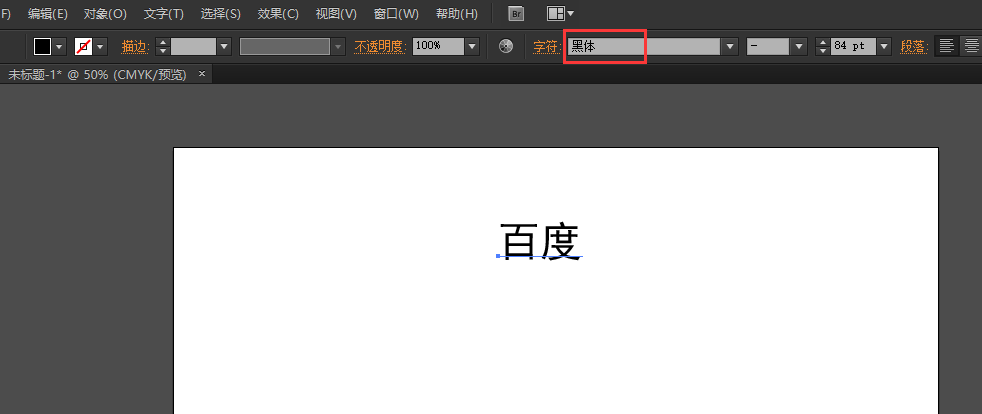Open the 选择(S) menu

tap(220, 13)
